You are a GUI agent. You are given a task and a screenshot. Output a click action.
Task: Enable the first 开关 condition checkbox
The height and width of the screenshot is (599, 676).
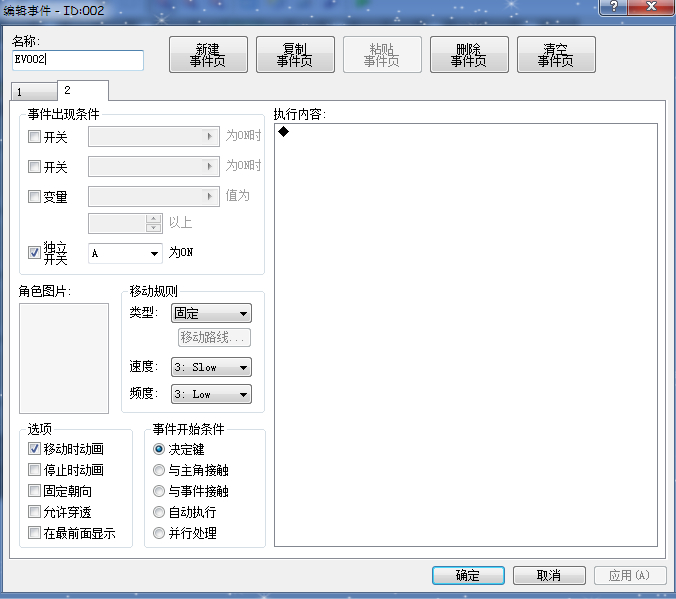34,137
